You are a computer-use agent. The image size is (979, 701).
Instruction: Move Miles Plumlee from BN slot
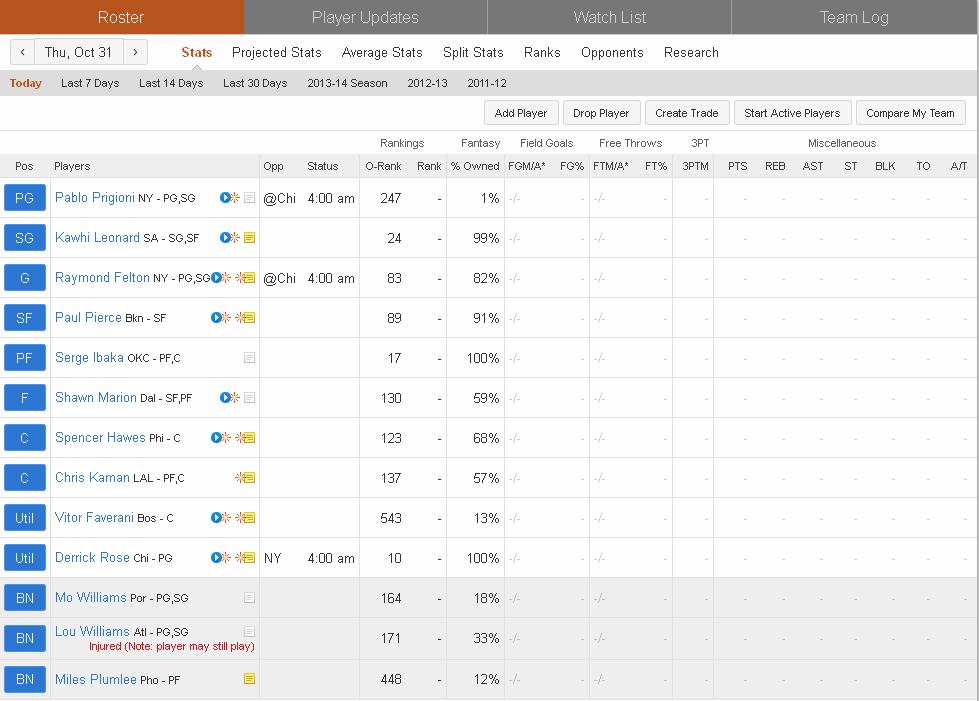(x=24, y=679)
